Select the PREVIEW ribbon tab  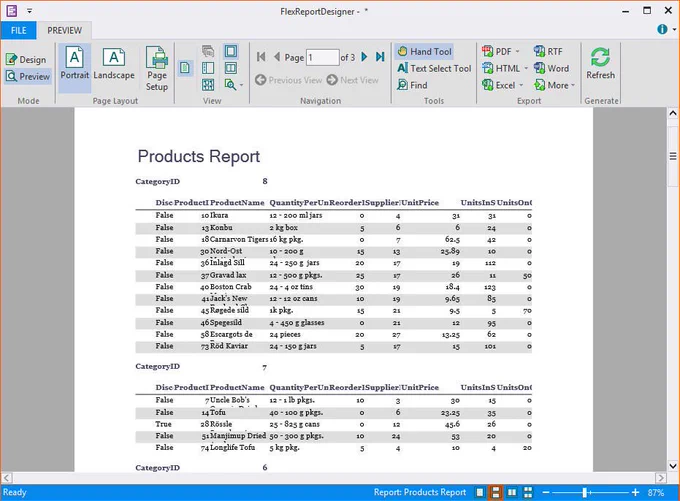point(65,30)
